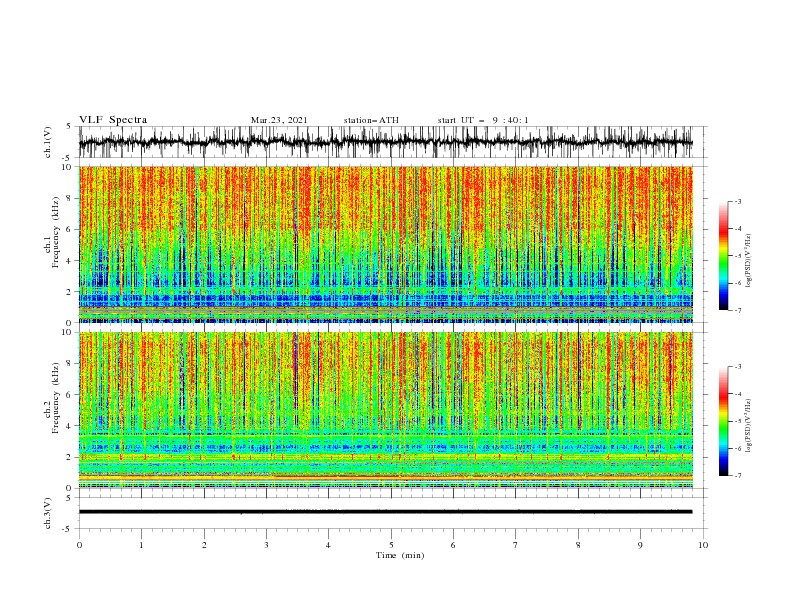Viewport: 792px width, 612px height.
Task: Click the "5" tick on the ch.1(V) axis
Action: (x=69, y=126)
